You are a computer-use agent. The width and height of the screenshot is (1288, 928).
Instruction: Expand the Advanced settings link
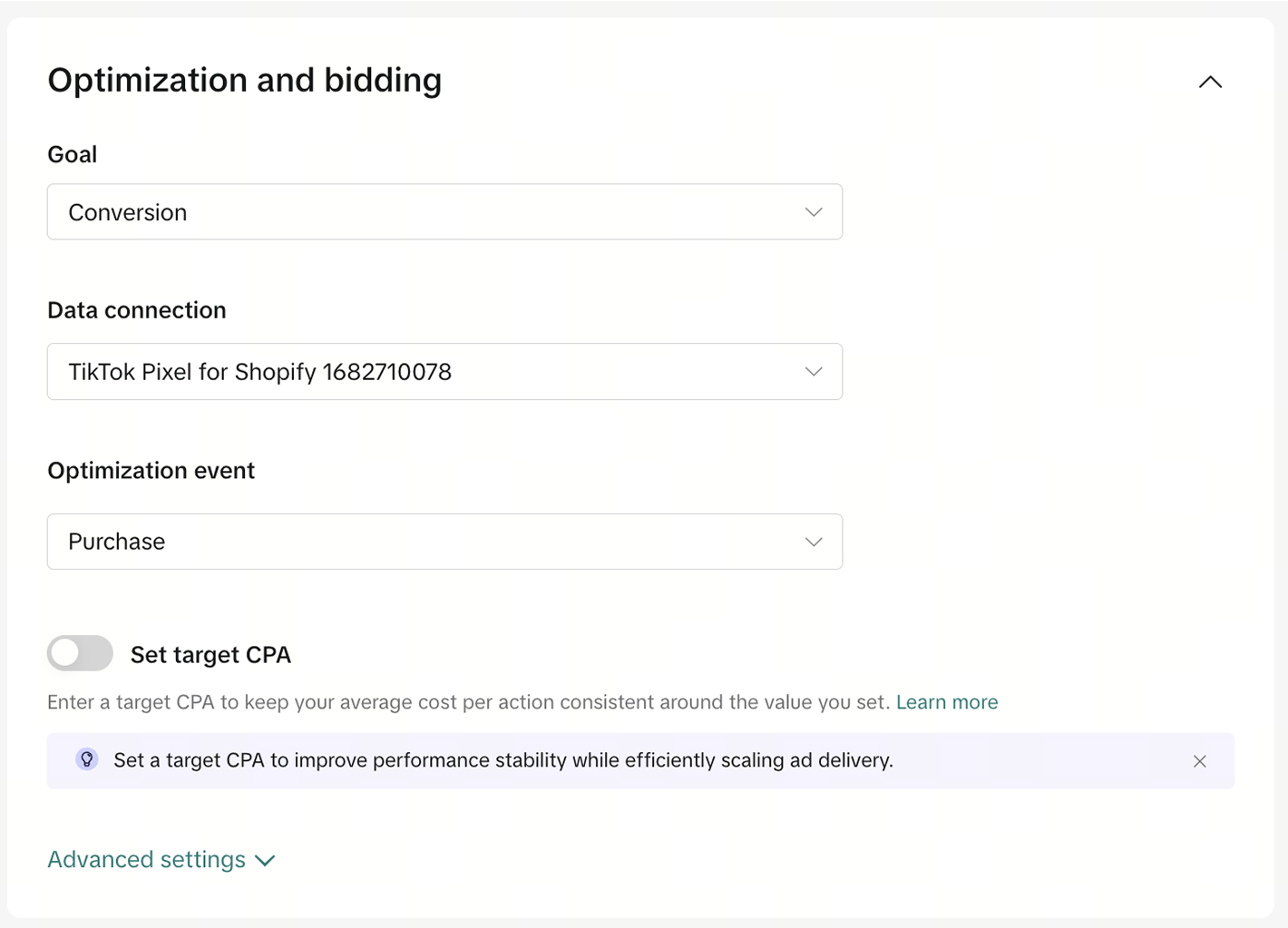click(147, 859)
